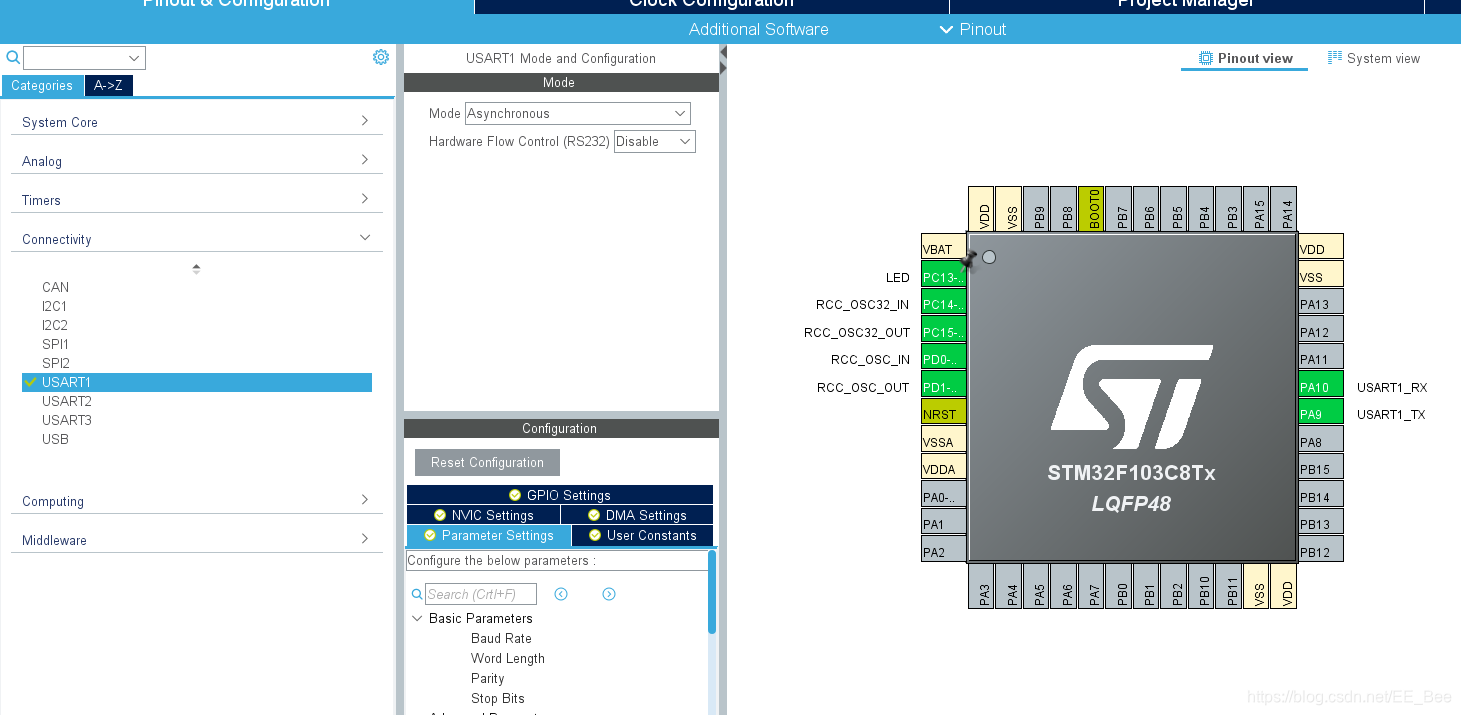Open Additional Software menu
The height and width of the screenshot is (715, 1461).
[758, 29]
